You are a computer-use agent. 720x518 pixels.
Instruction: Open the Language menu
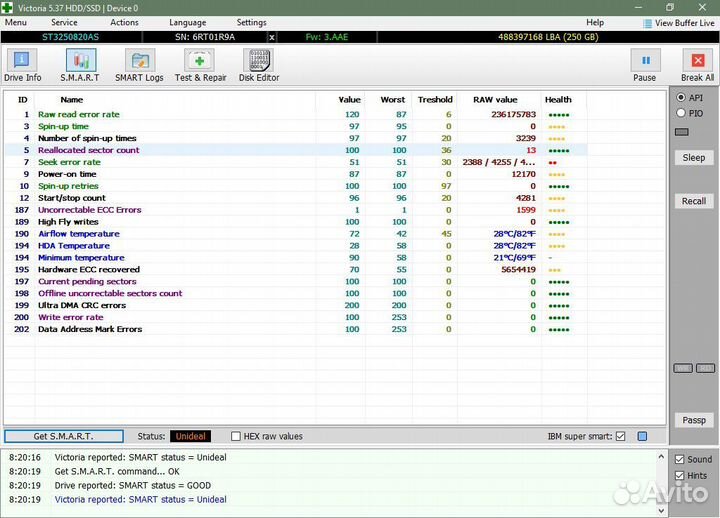point(188,22)
